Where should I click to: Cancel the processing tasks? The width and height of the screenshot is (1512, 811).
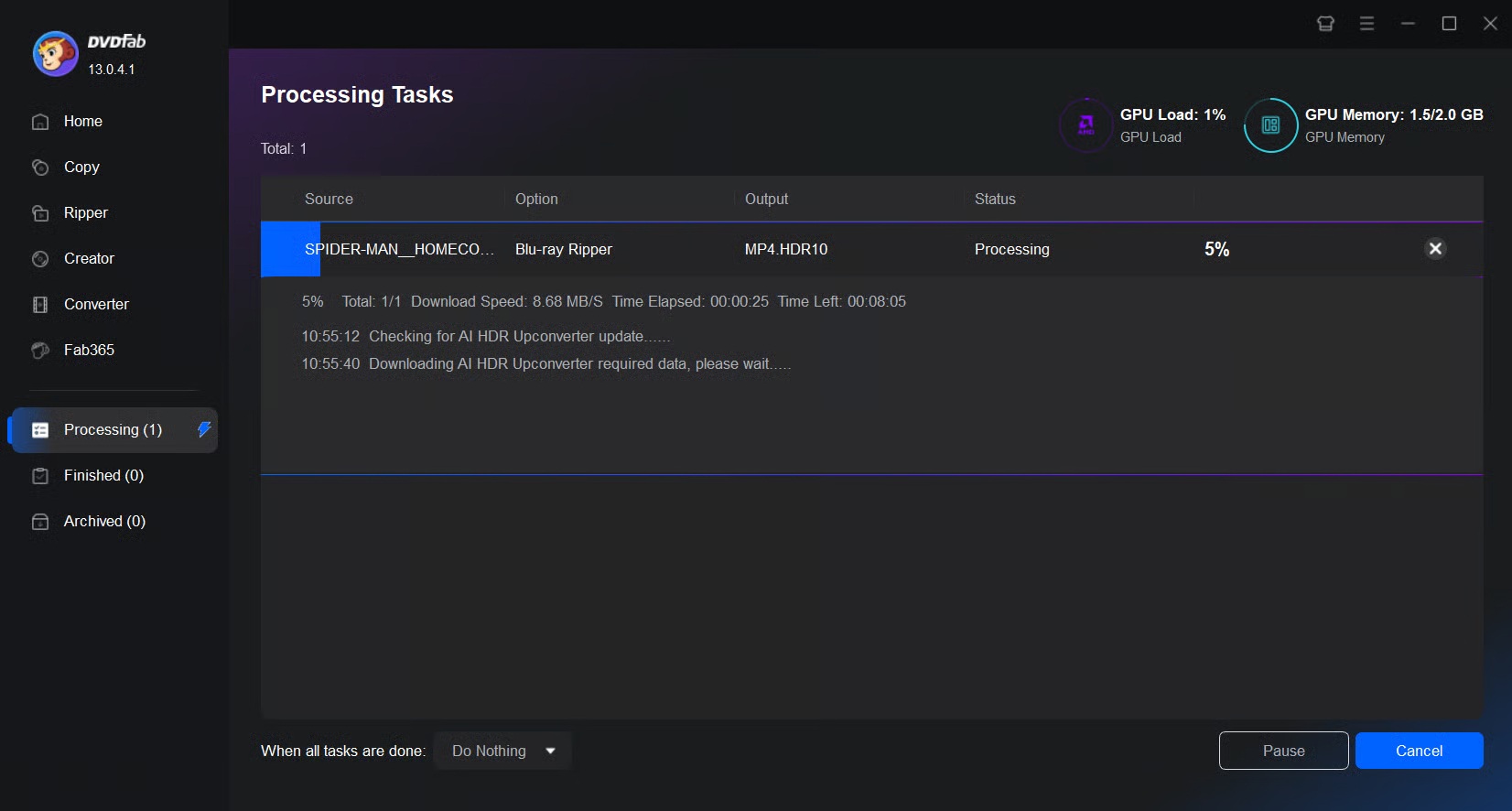1419,752
